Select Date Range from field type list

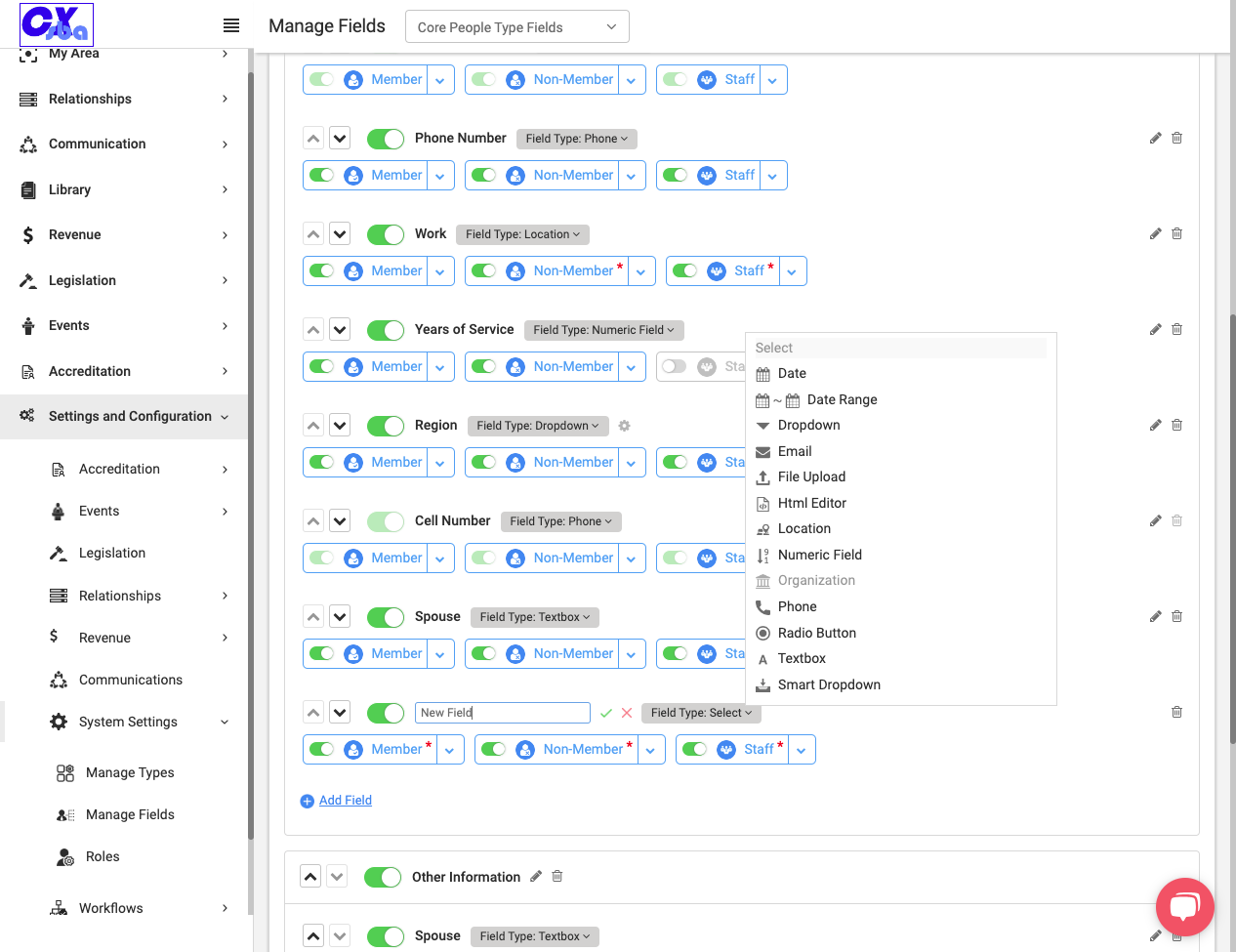[x=842, y=399]
